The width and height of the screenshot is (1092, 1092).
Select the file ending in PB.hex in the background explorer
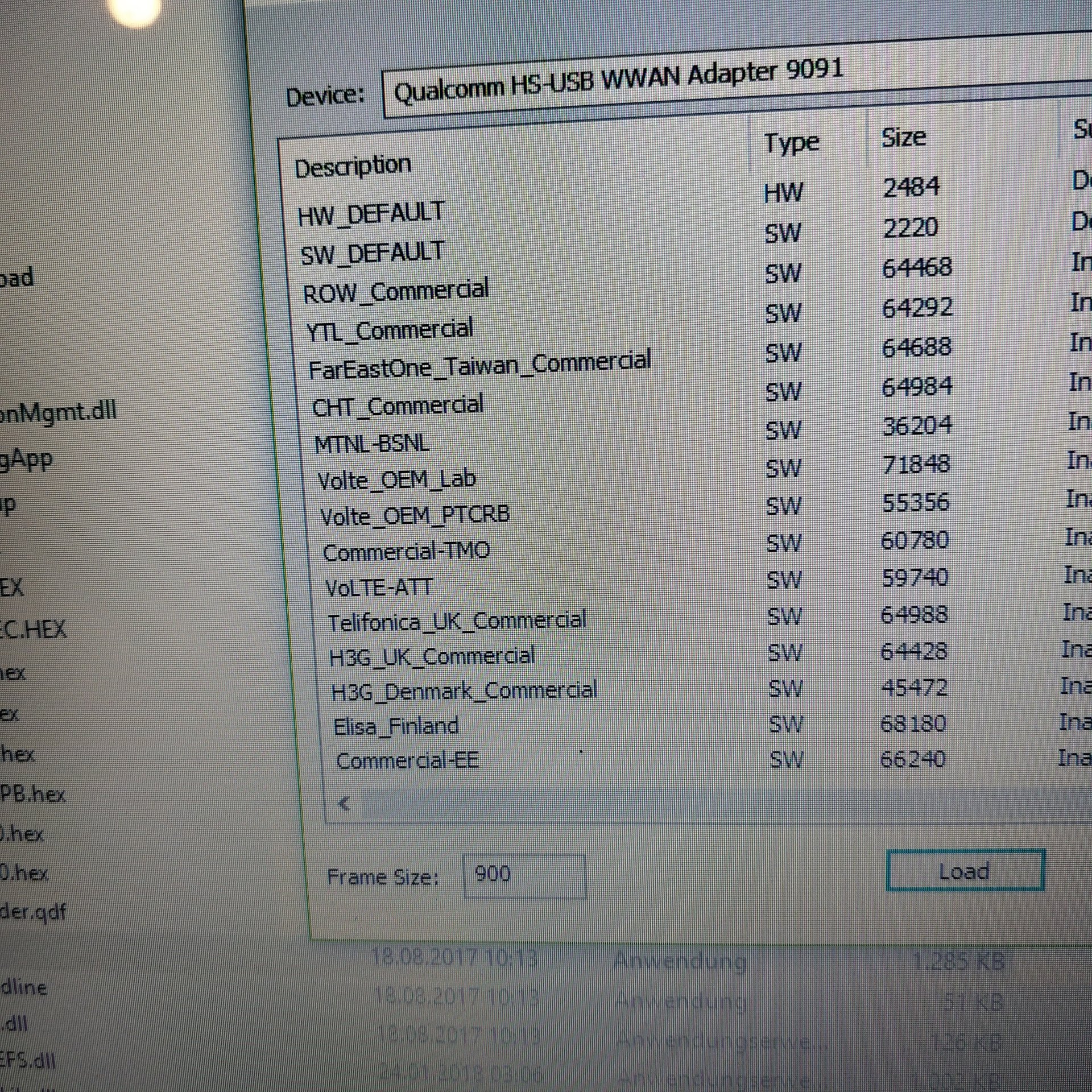pos(32,794)
